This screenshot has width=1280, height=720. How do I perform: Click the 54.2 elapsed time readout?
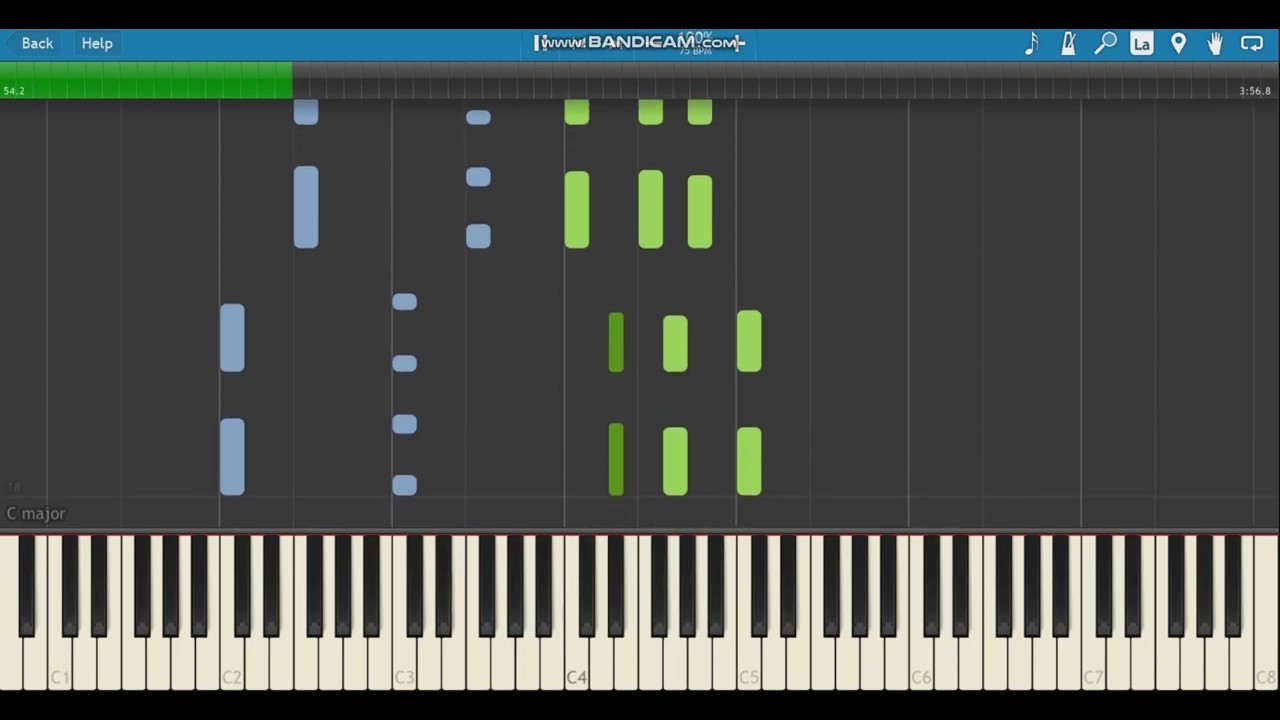14,91
